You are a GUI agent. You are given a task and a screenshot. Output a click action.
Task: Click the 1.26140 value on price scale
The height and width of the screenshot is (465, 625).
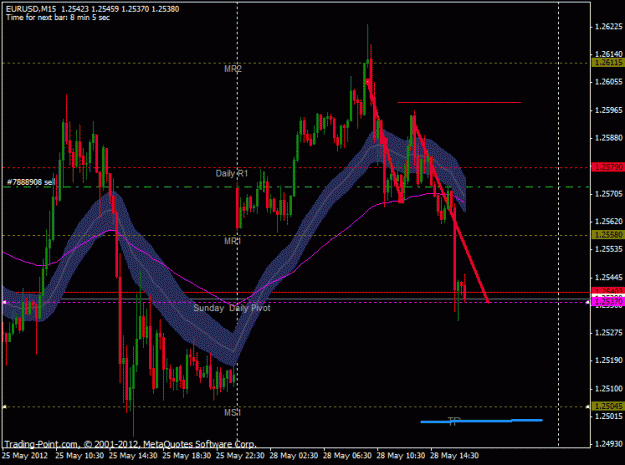coord(608,54)
